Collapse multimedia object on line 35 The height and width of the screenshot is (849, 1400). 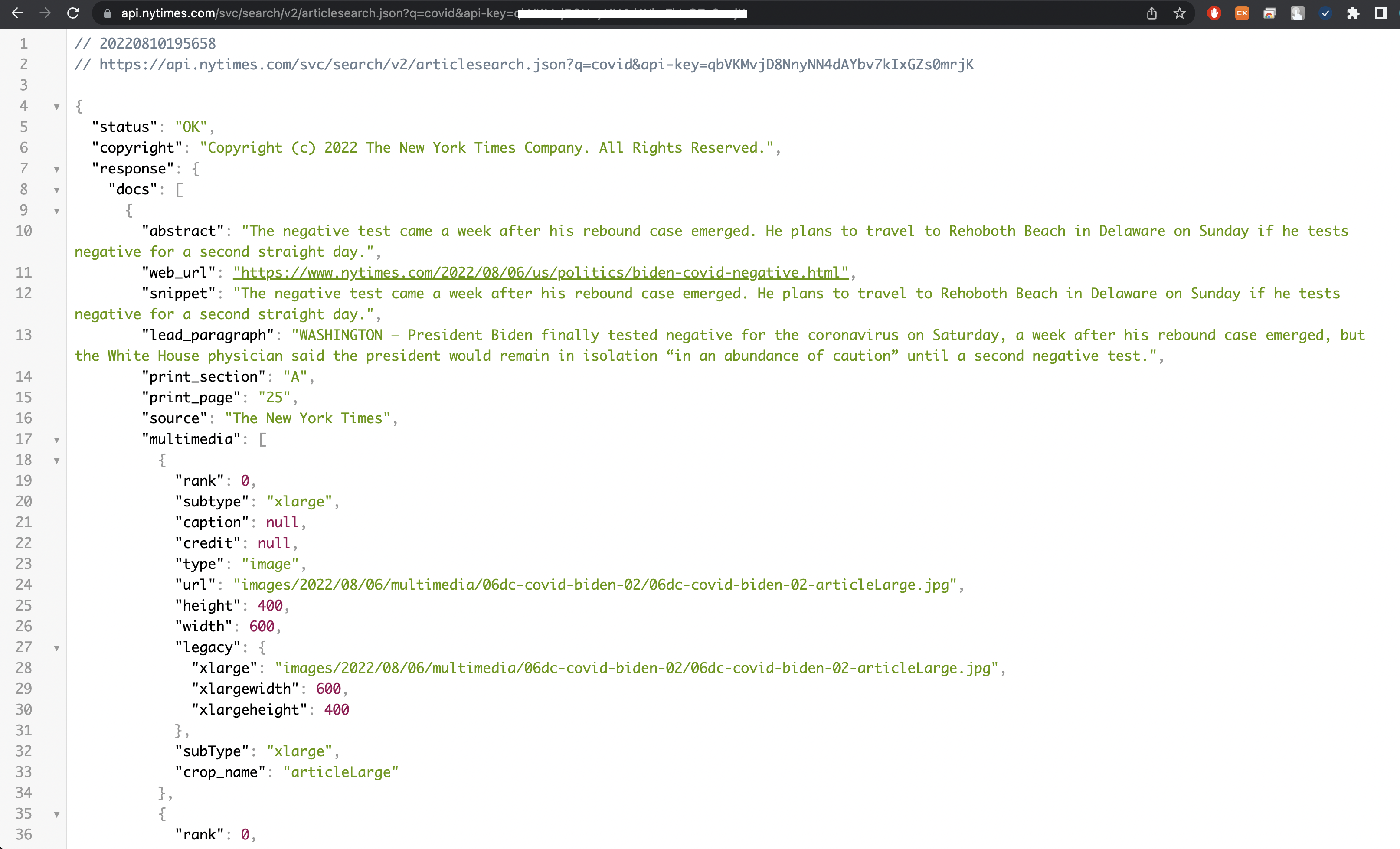(57, 814)
